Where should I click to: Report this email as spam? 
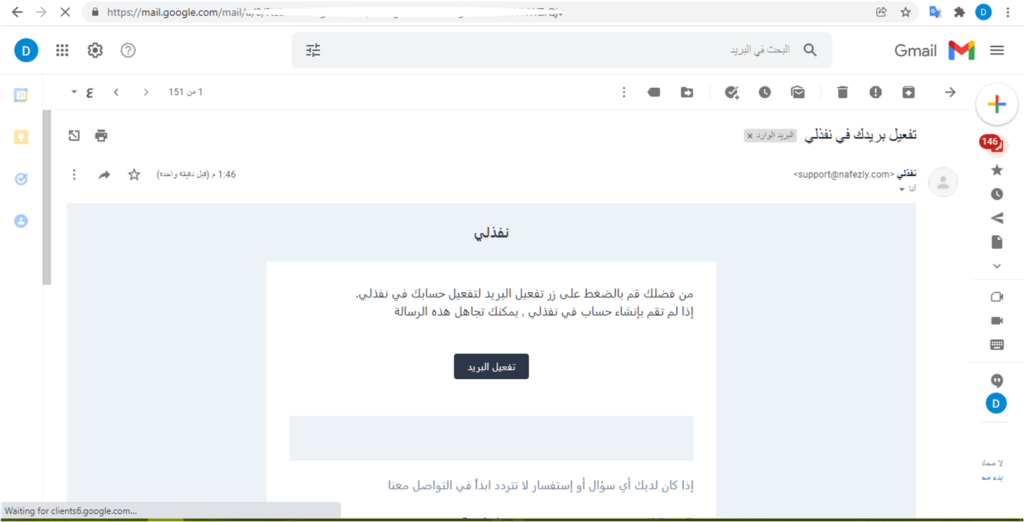(875, 93)
